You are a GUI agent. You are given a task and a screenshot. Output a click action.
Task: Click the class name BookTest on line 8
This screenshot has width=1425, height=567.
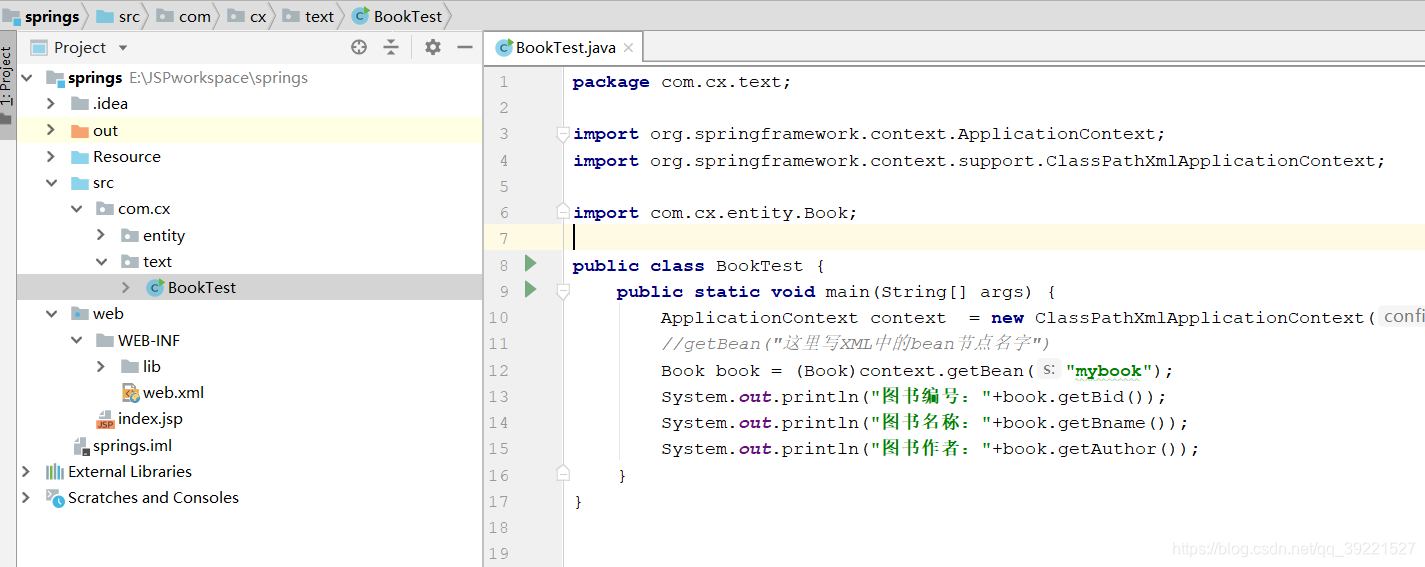(759, 266)
